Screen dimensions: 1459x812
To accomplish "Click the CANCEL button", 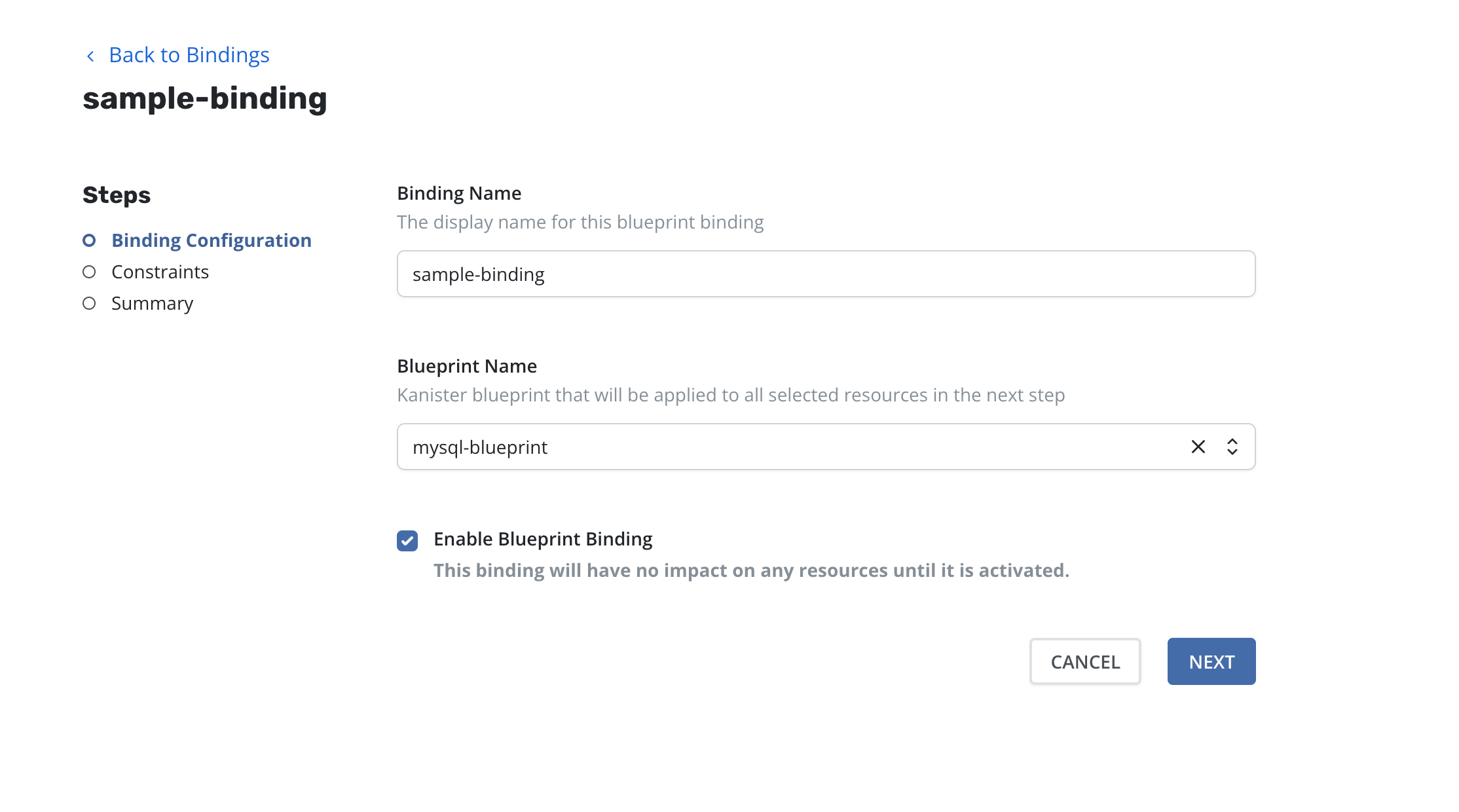I will (1084, 661).
